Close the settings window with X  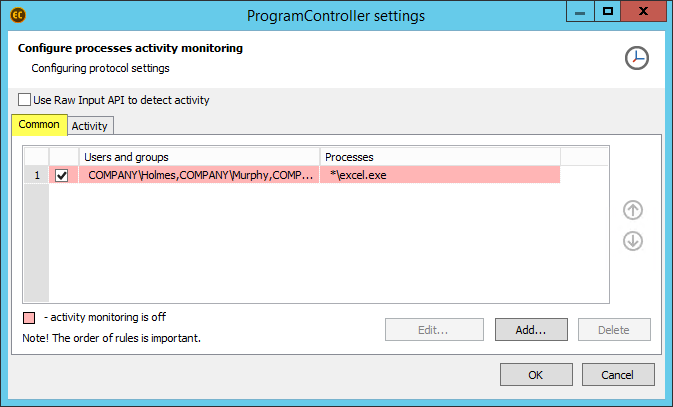643,12
